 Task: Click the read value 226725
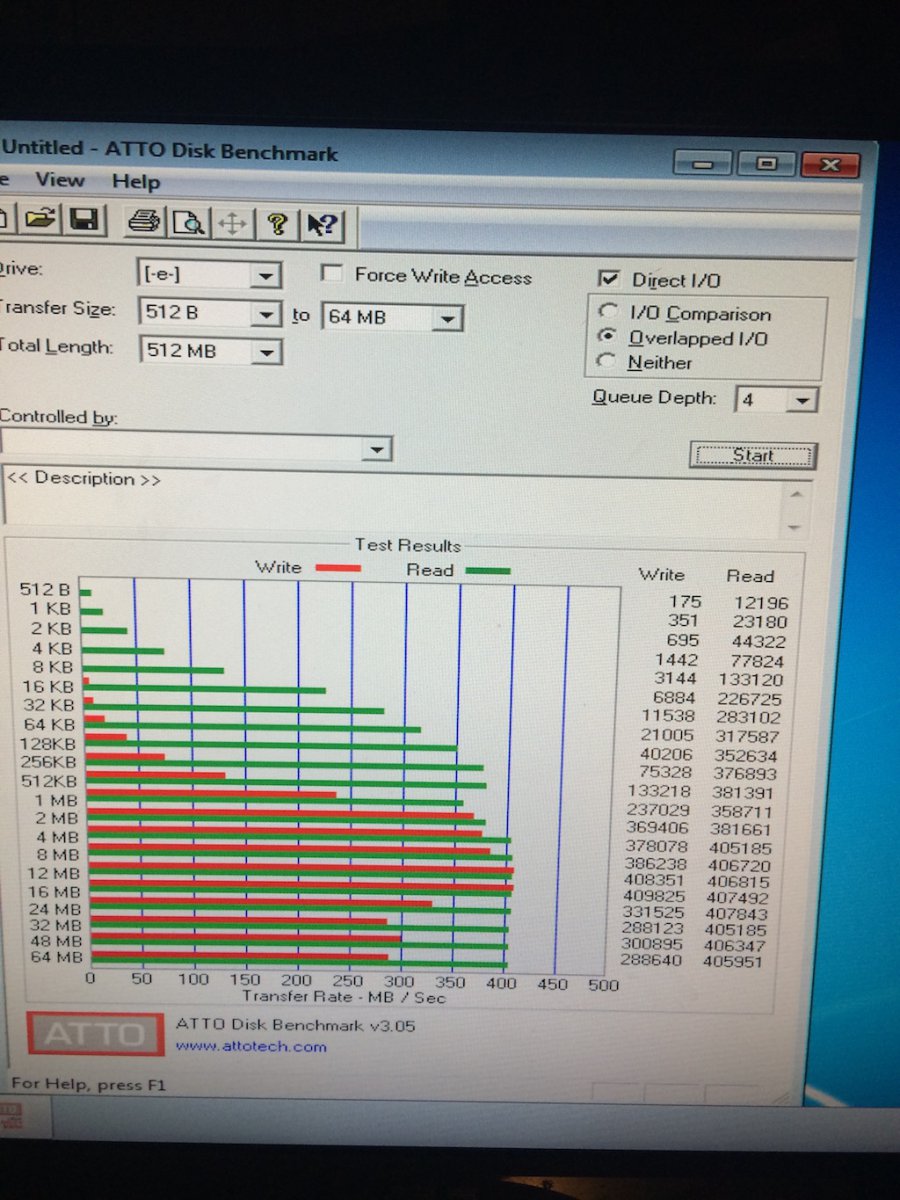coord(749,698)
